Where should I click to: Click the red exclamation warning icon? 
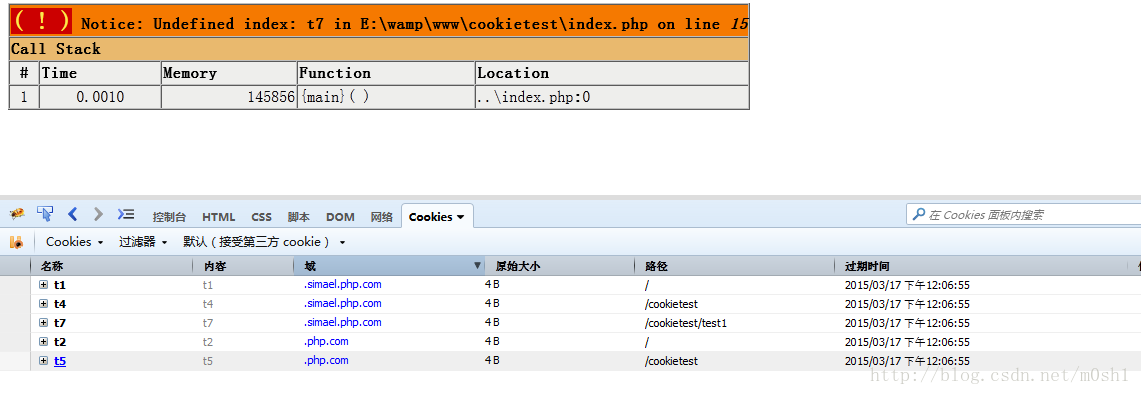(x=41, y=21)
